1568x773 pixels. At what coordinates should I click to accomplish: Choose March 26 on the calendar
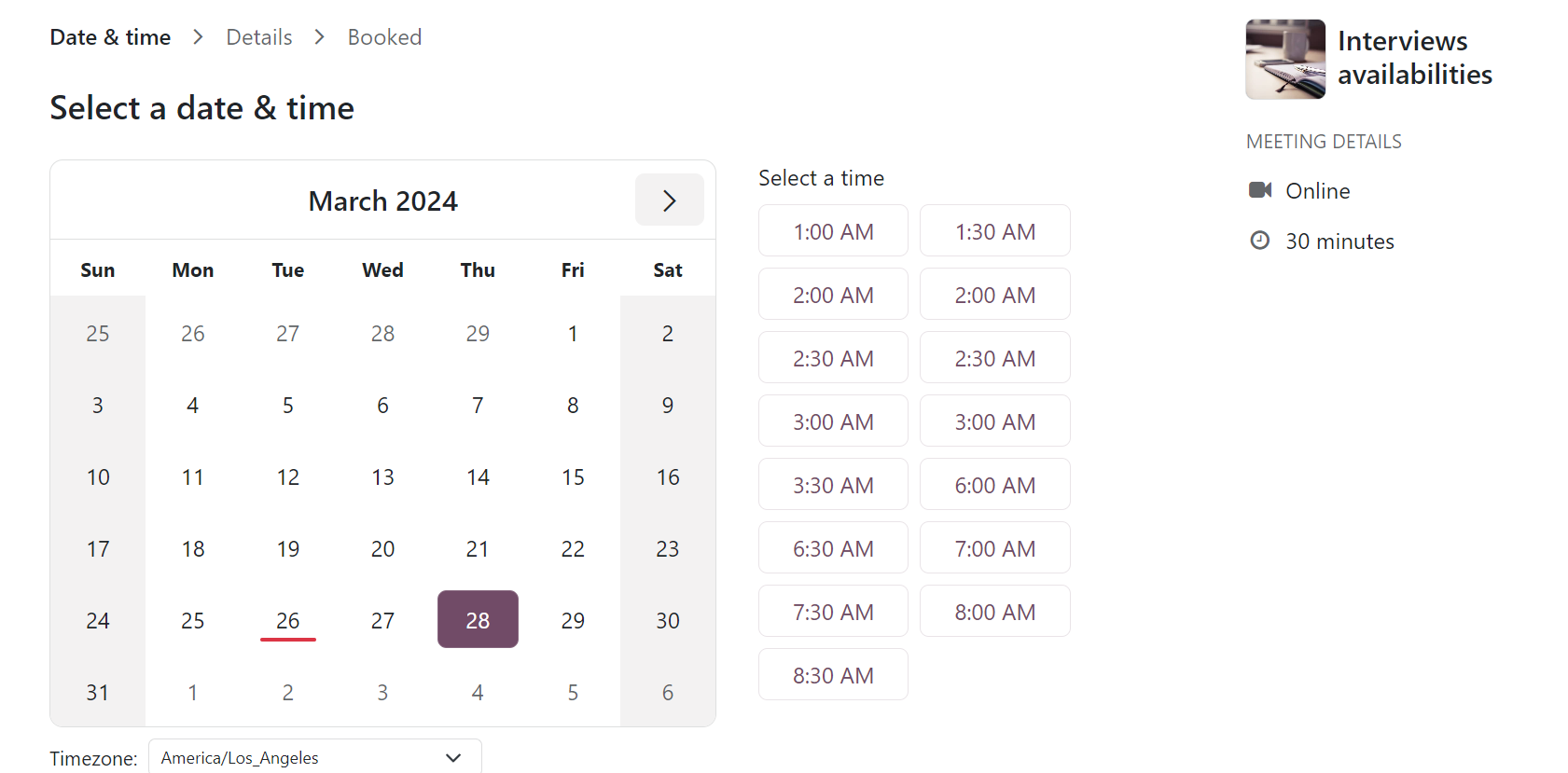[x=287, y=620]
